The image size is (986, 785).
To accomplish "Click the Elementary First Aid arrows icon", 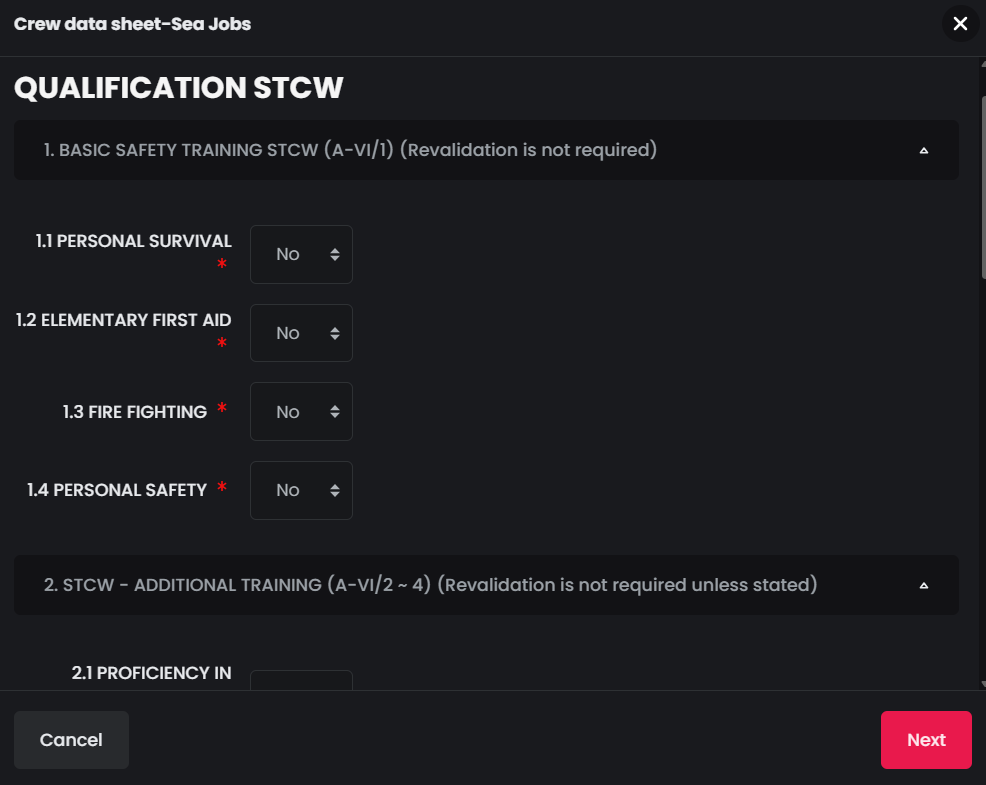I will tap(335, 333).
